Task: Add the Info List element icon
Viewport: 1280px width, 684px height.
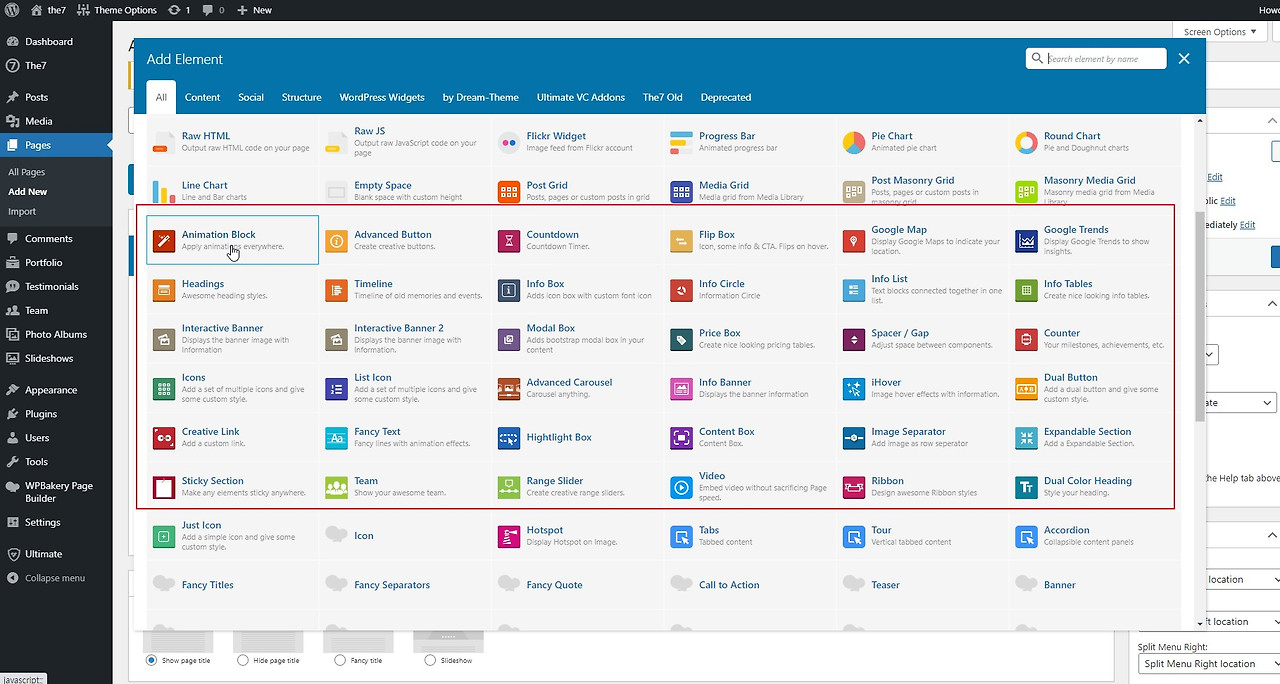Action: (854, 290)
